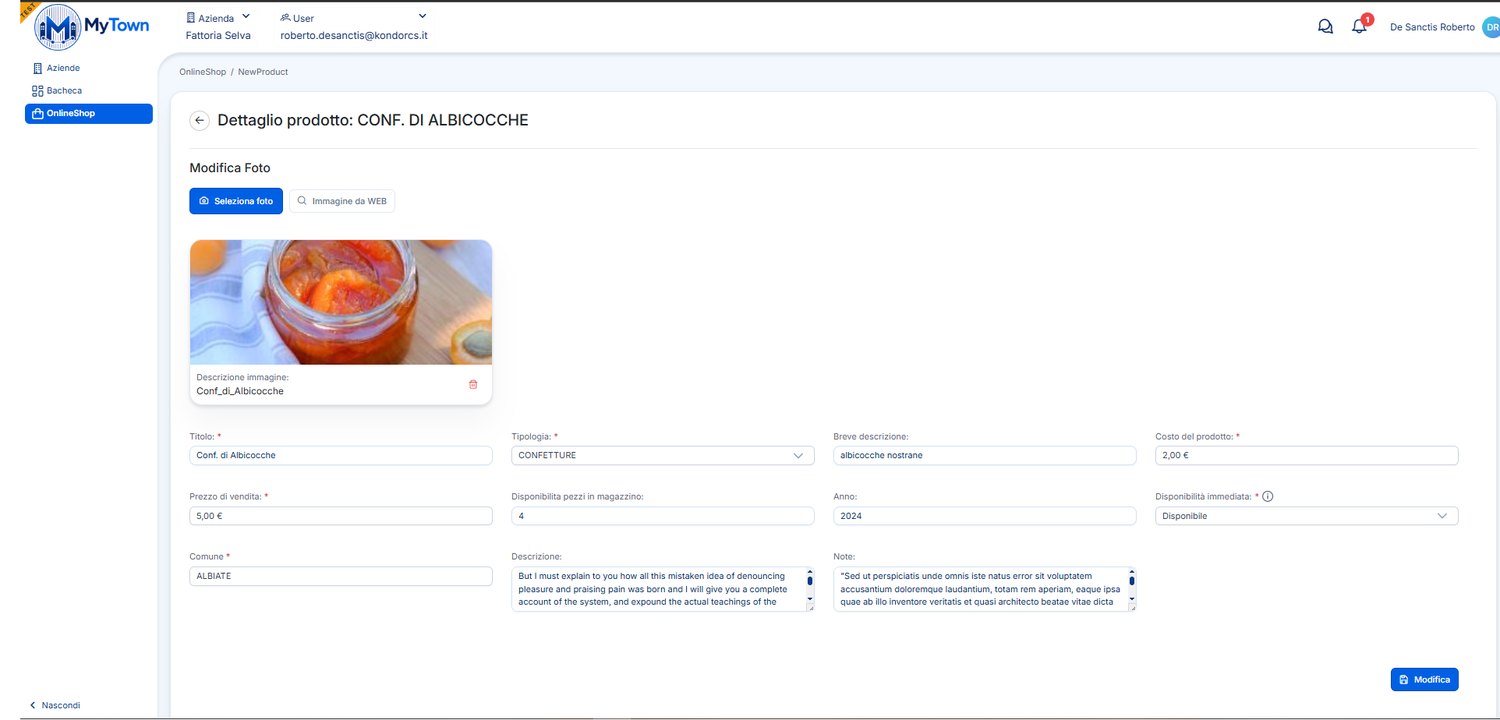The width and height of the screenshot is (1500, 720).
Task: Open the chat messages icon
Action: click(1325, 27)
